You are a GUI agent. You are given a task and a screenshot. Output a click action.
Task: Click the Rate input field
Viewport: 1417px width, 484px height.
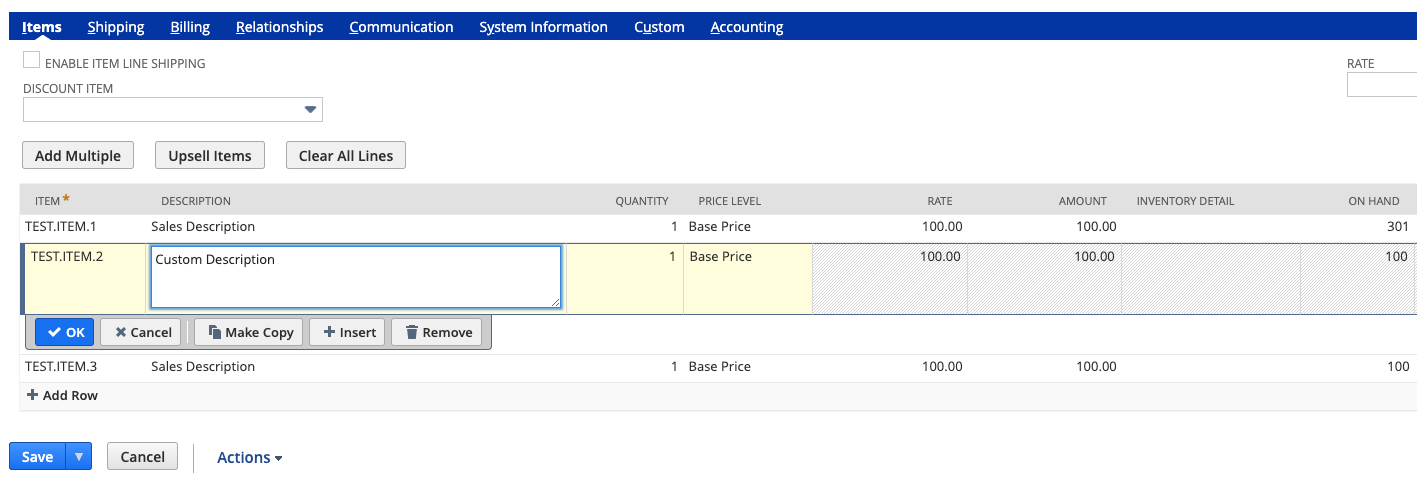pyautogui.click(x=1382, y=85)
